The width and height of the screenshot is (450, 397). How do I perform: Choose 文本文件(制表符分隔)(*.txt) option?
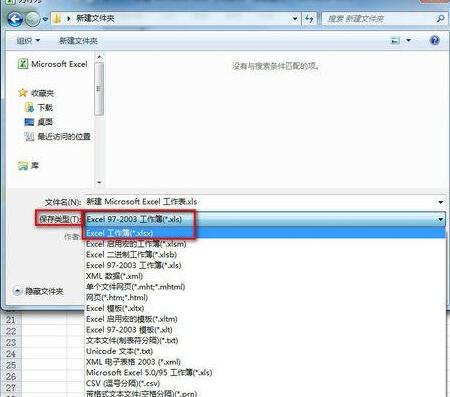point(265,340)
